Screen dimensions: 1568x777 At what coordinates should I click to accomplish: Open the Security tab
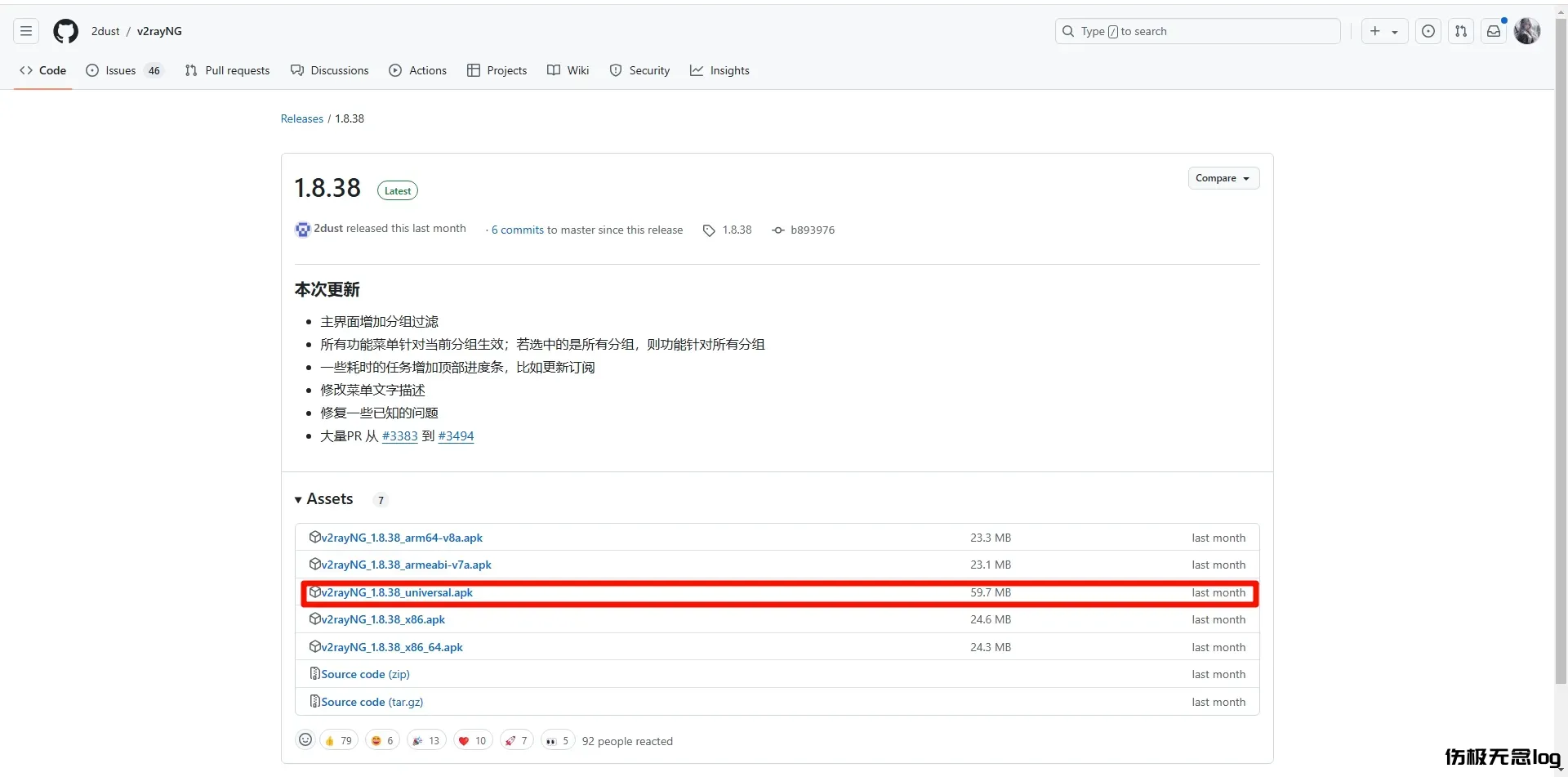coord(640,70)
